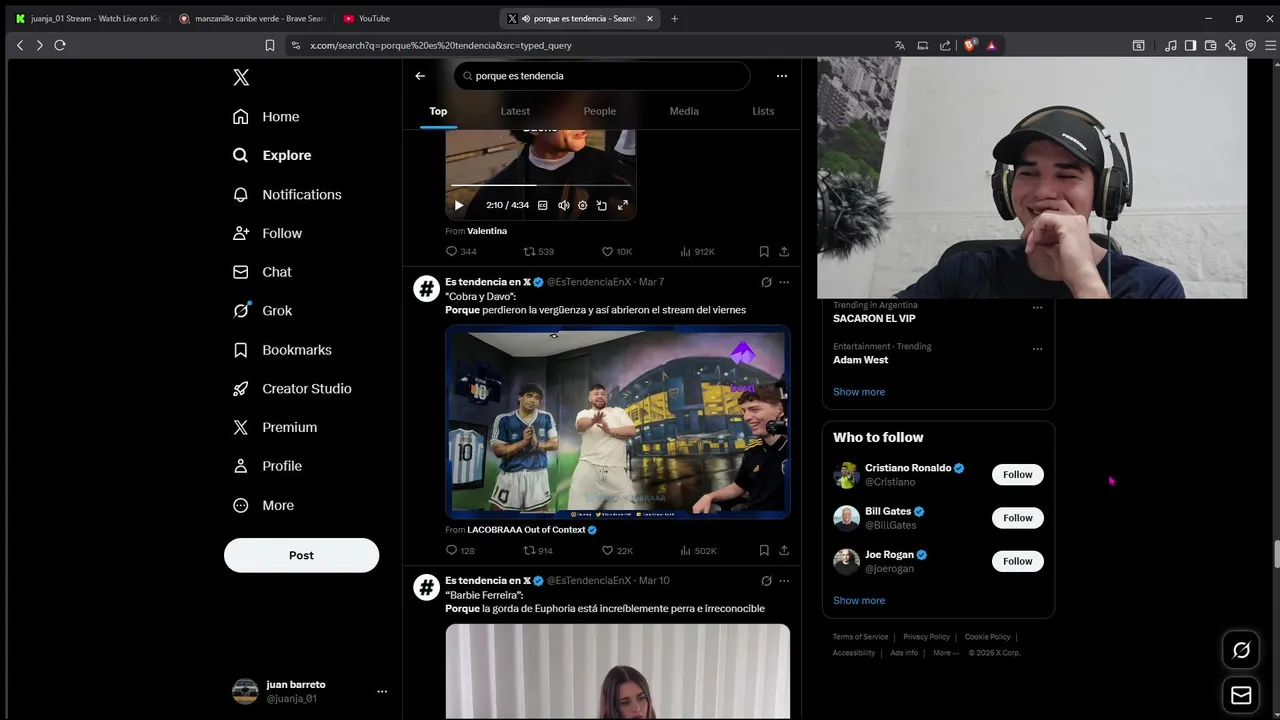View analytics of the 912K views post

click(697, 252)
